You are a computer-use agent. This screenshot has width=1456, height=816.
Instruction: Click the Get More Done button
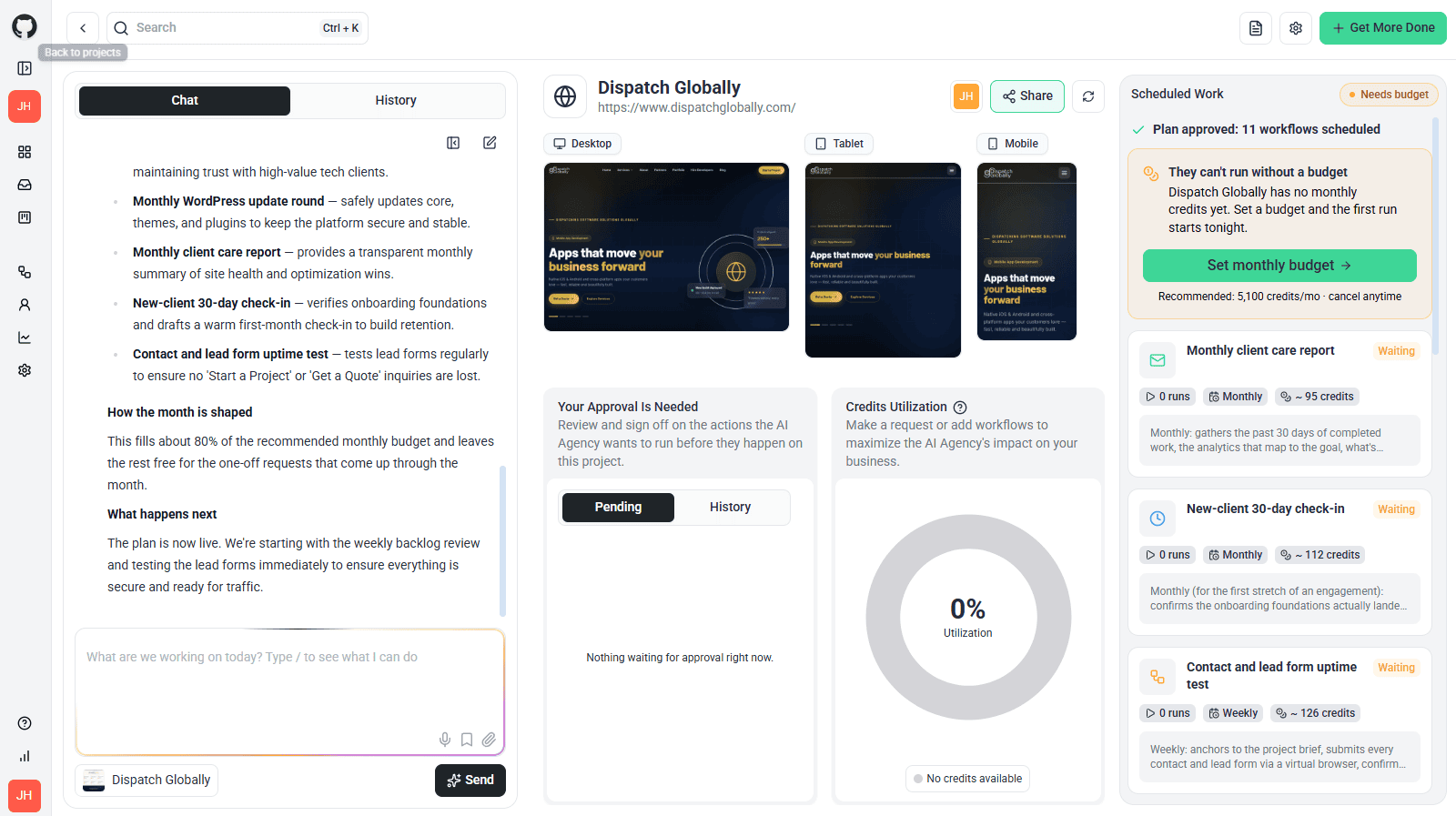coord(1383,28)
